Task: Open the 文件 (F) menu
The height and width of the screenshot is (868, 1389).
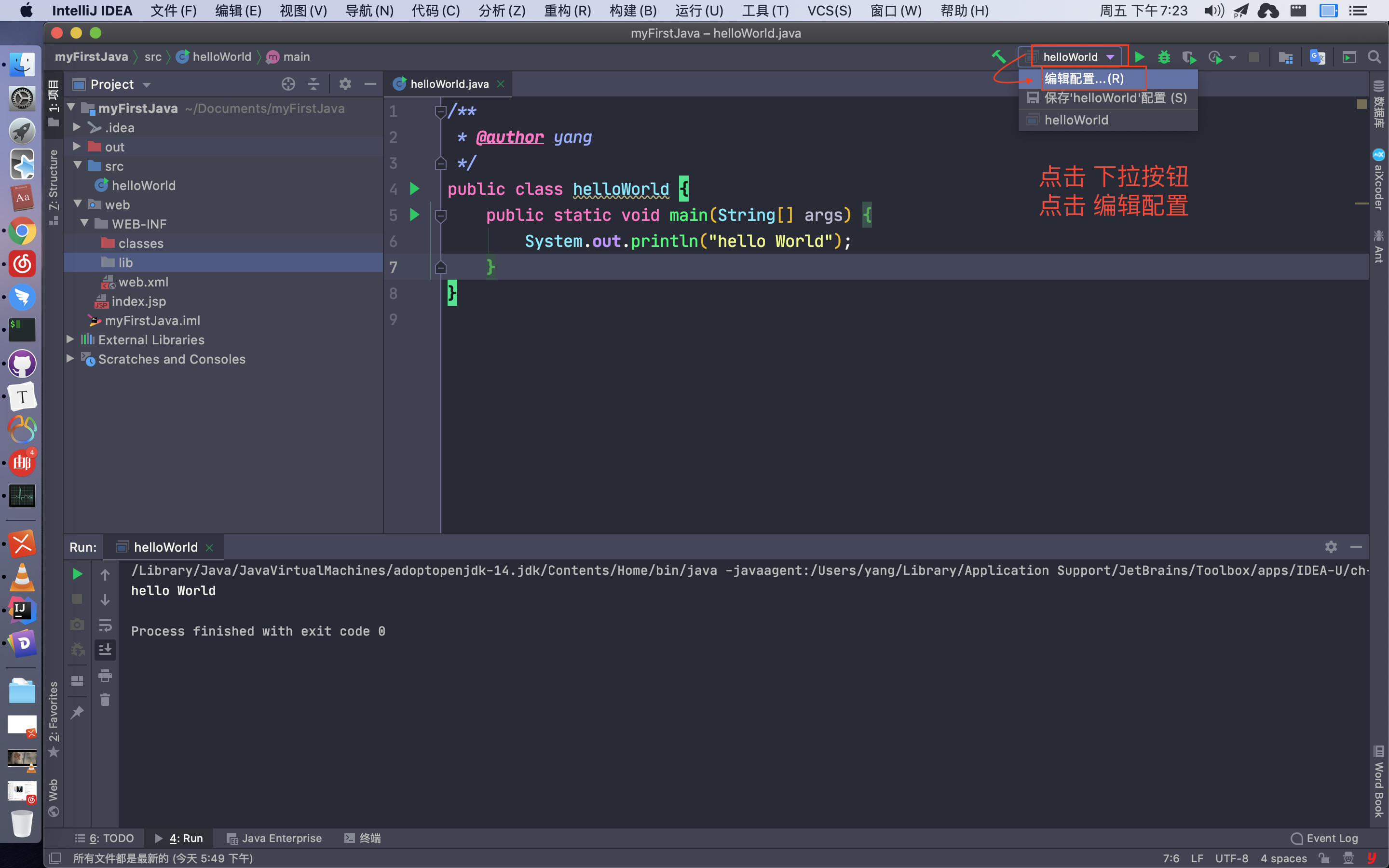Action: click(173, 10)
